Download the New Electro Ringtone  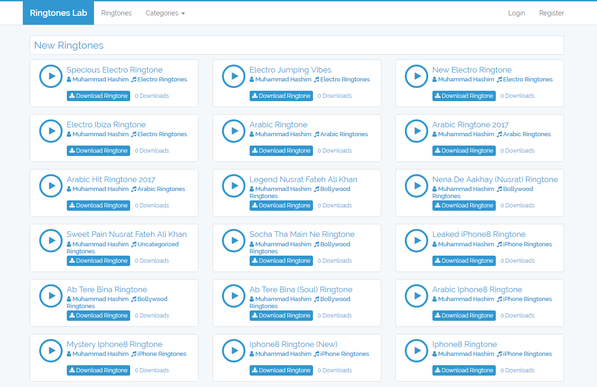tap(464, 96)
